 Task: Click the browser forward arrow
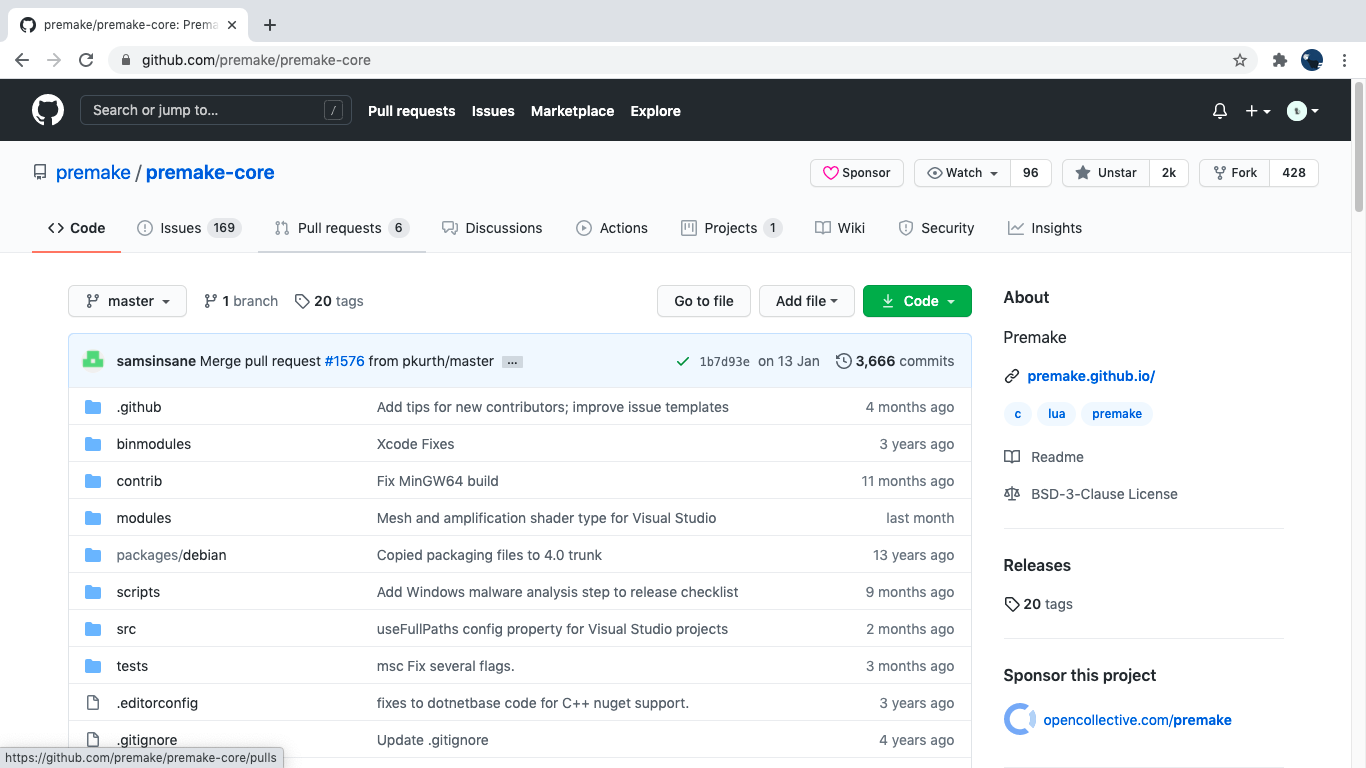pyautogui.click(x=54, y=60)
